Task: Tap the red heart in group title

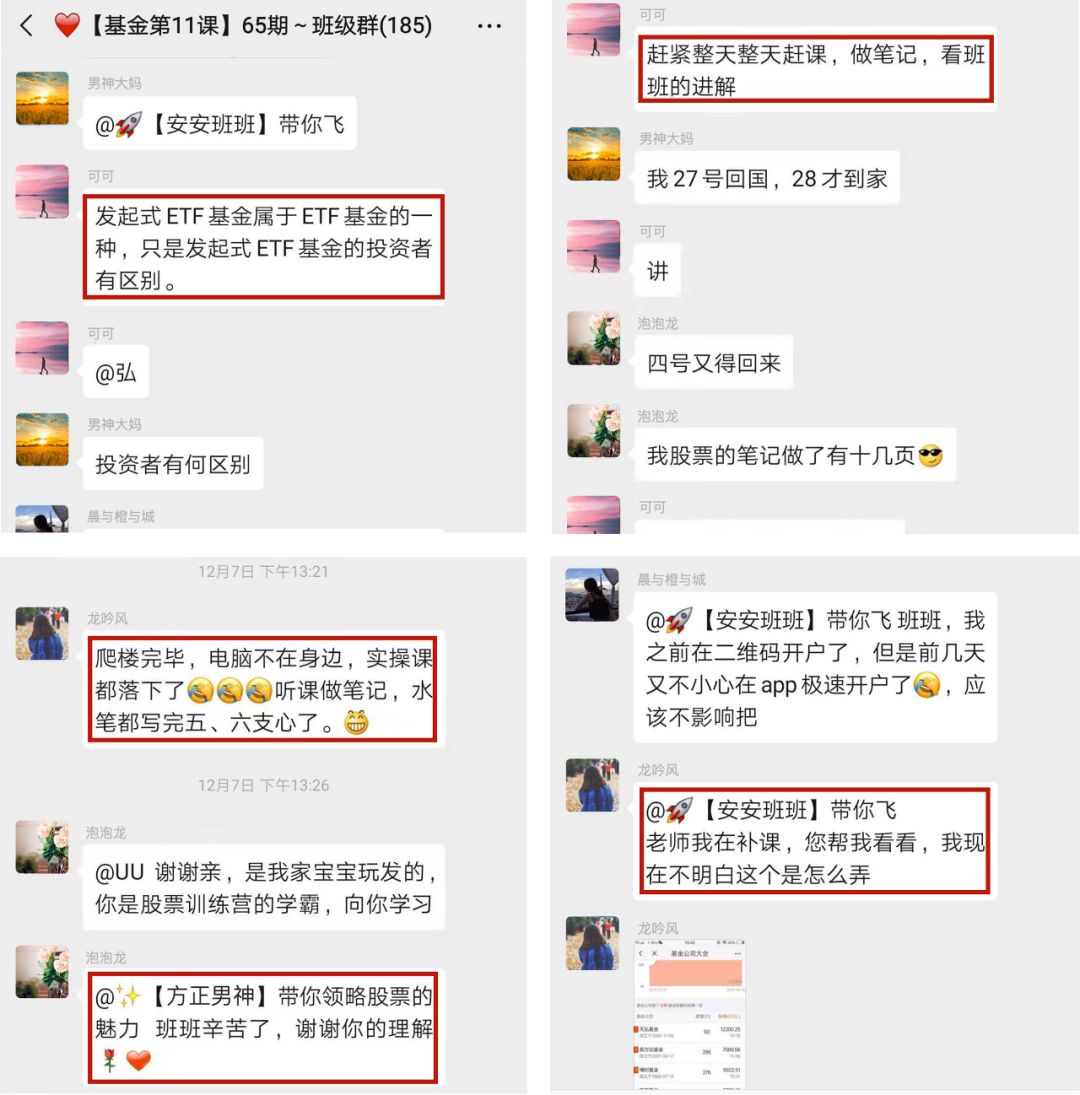Action: pos(68,26)
